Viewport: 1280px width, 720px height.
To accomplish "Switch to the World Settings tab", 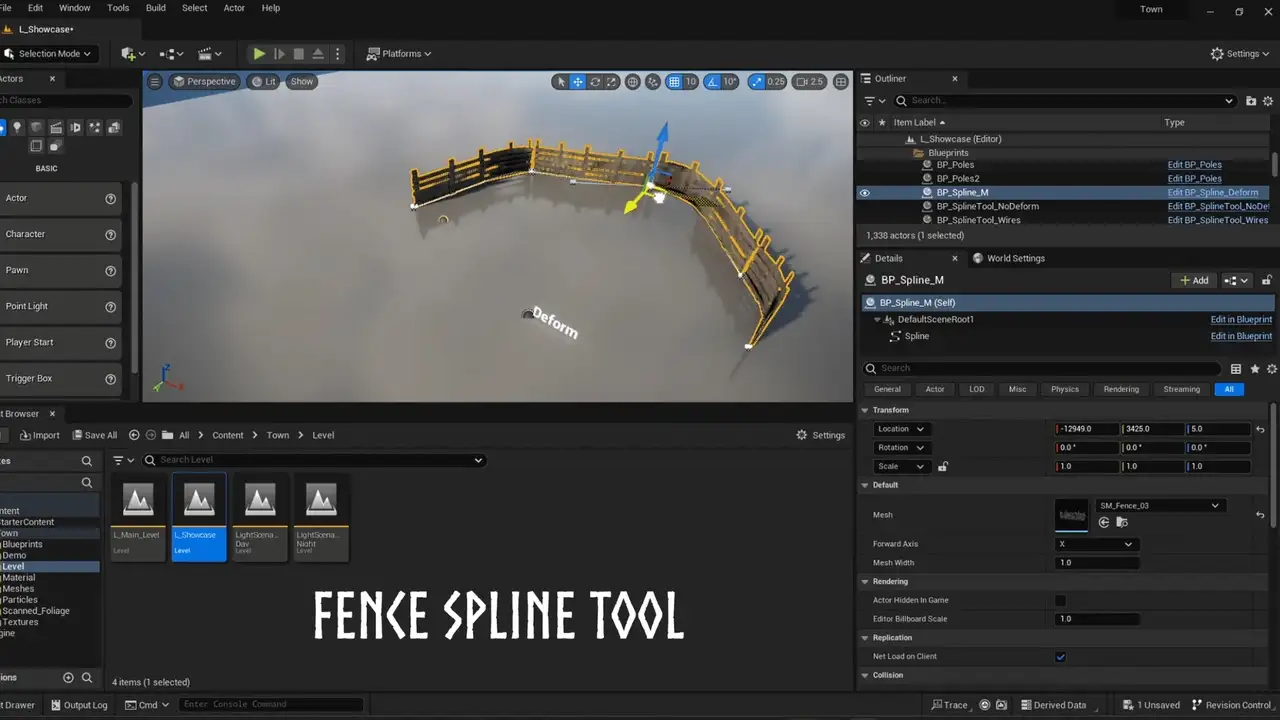I will [x=1015, y=258].
